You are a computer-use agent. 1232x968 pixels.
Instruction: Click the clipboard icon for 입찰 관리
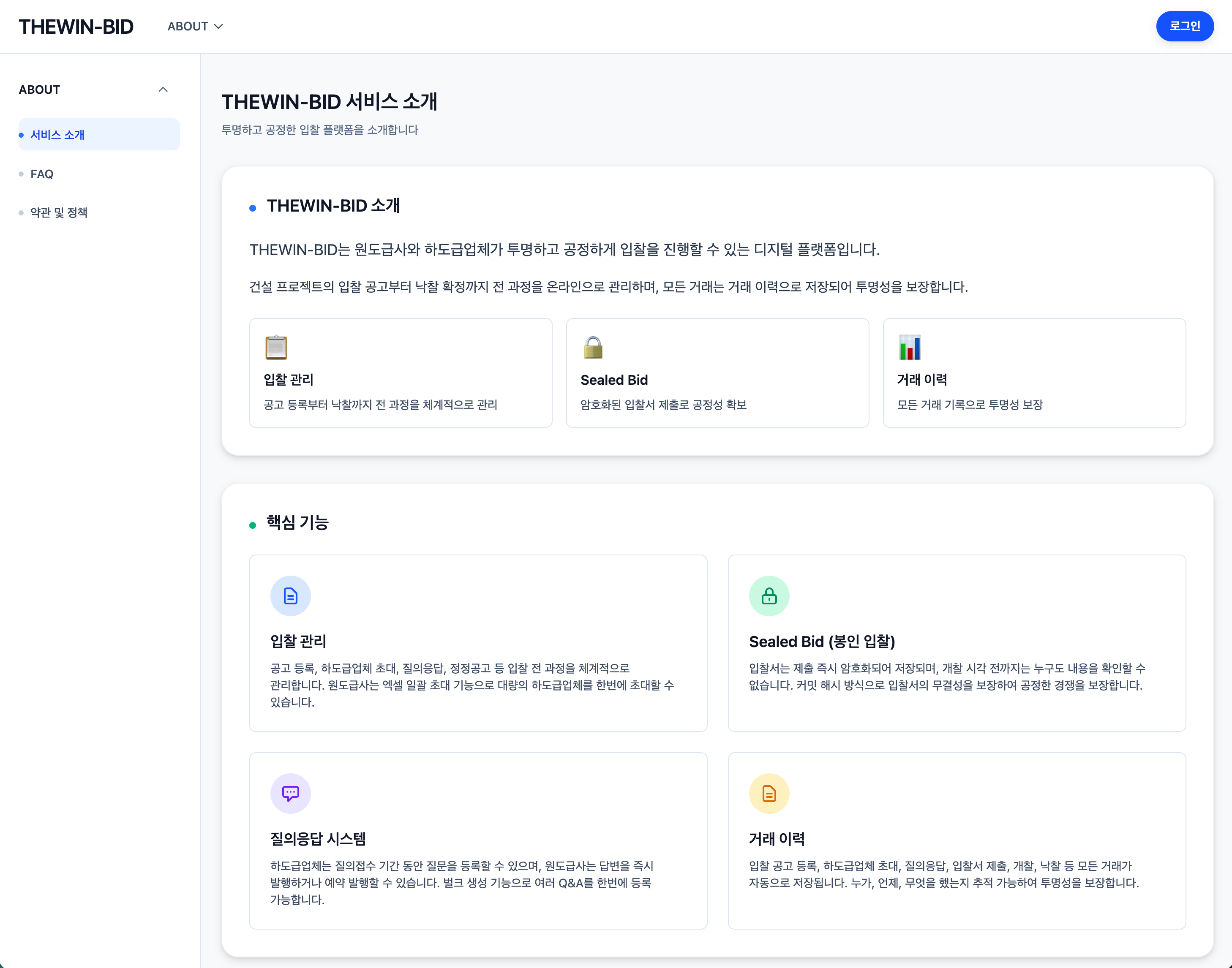pyautogui.click(x=276, y=348)
